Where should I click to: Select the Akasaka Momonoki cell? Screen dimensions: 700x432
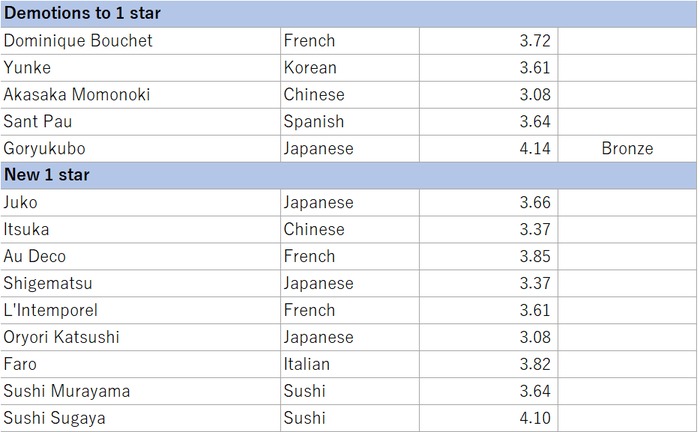[x=141, y=95]
